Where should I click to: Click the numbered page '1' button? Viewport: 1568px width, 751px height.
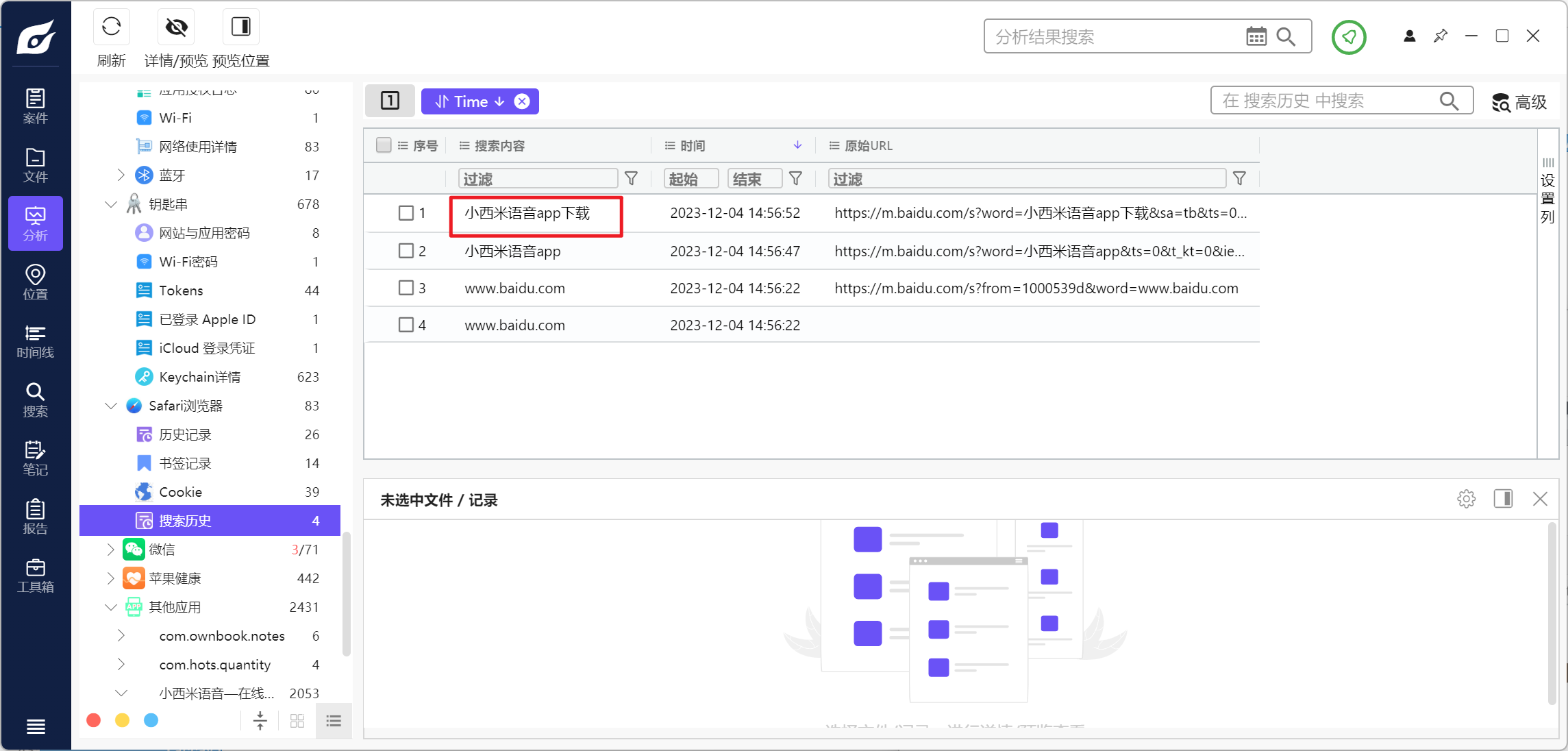(x=390, y=101)
